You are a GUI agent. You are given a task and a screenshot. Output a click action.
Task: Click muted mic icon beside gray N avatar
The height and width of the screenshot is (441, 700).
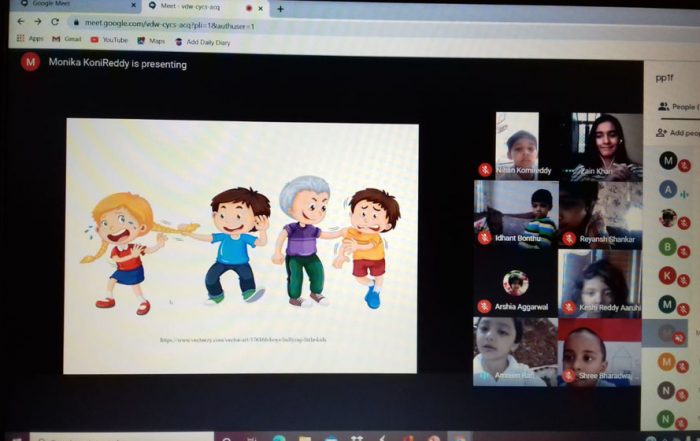pyautogui.click(x=682, y=395)
